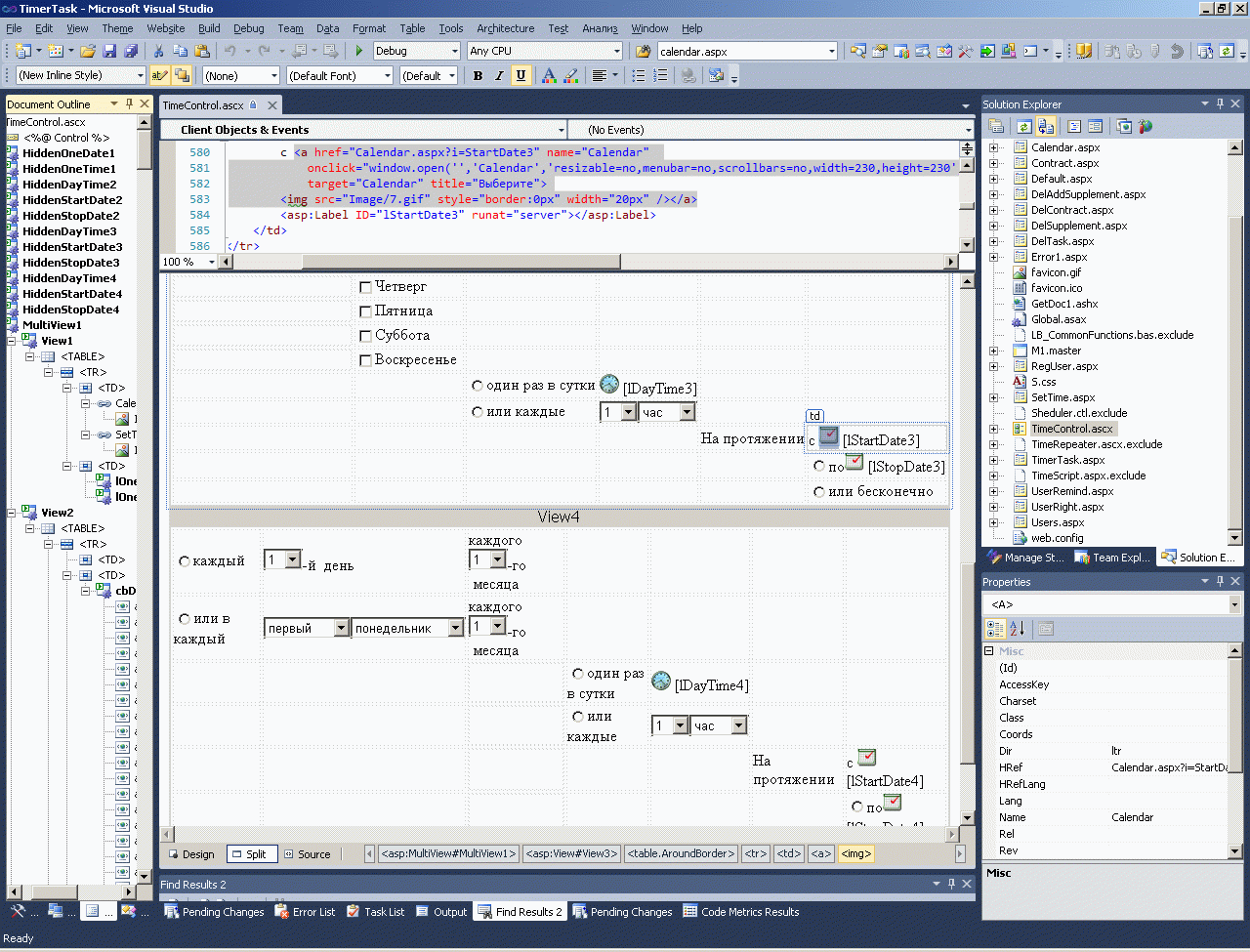
Task: Click the calendar image next to lStartDate3
Action: 829,435
